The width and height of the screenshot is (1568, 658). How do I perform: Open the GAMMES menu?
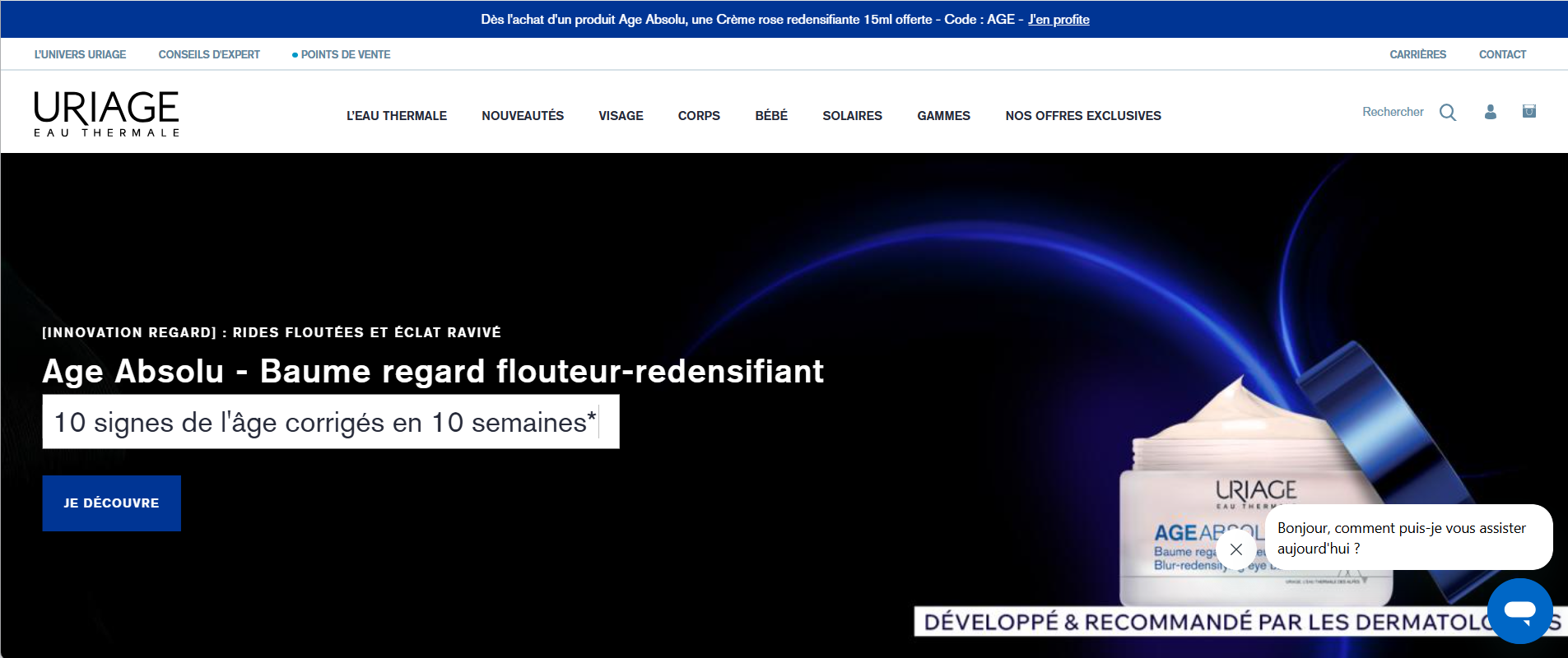[943, 116]
